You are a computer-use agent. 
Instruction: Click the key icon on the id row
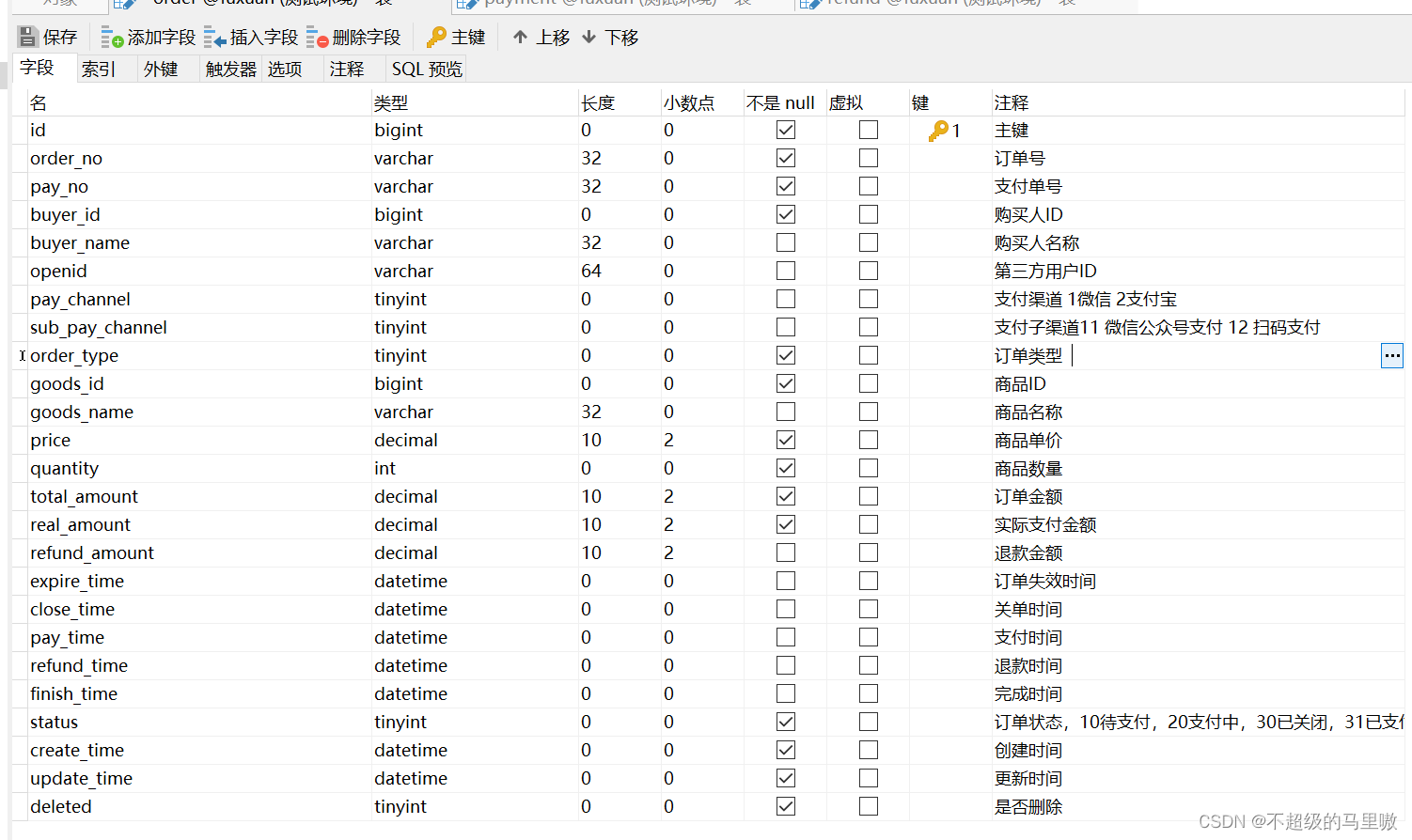(x=940, y=130)
